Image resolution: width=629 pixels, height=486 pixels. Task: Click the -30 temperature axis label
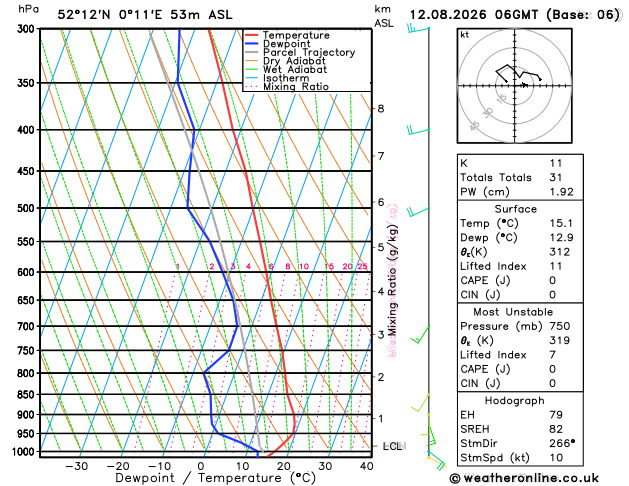click(76, 466)
